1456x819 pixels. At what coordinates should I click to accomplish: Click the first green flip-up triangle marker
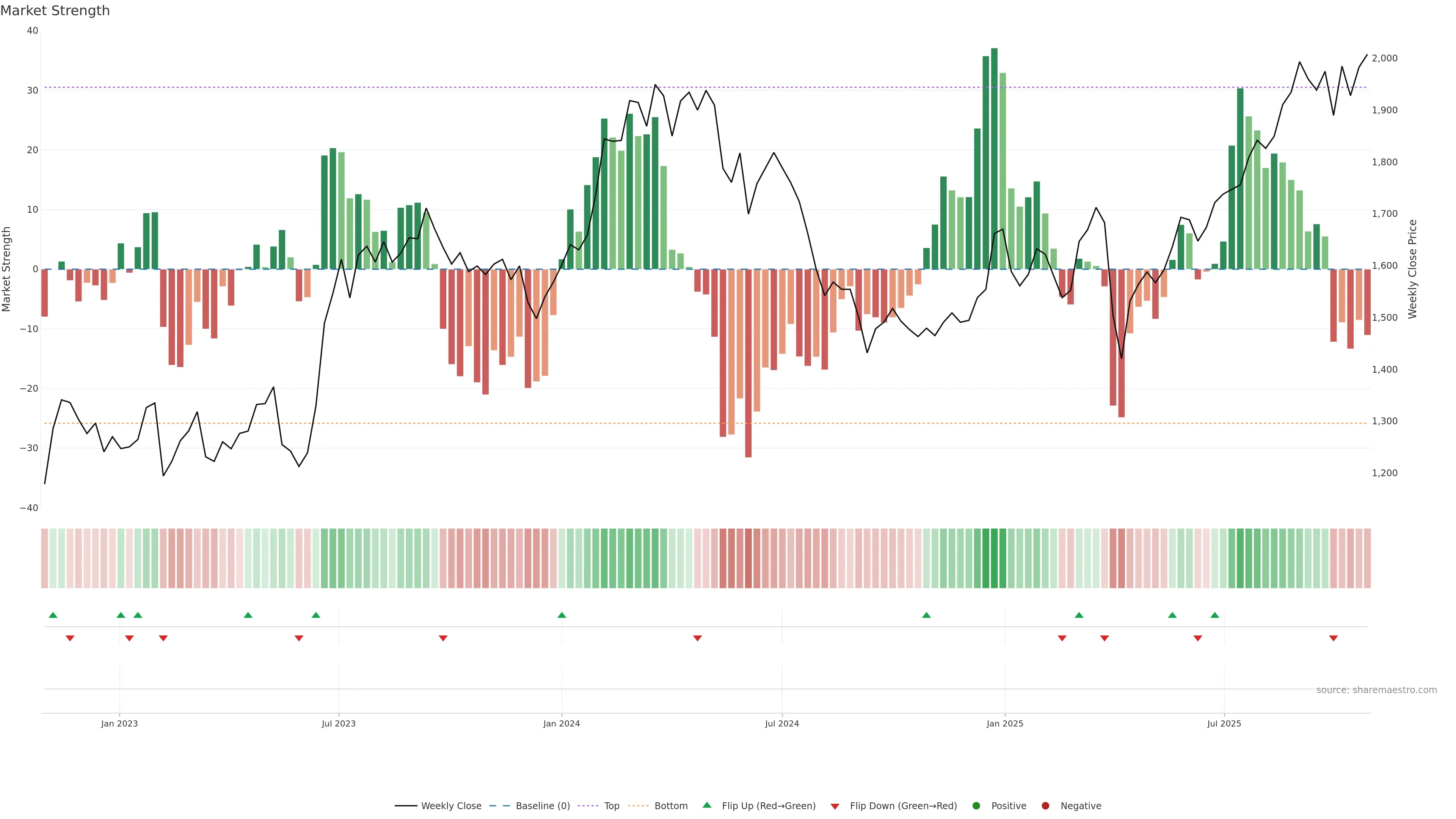(x=53, y=615)
